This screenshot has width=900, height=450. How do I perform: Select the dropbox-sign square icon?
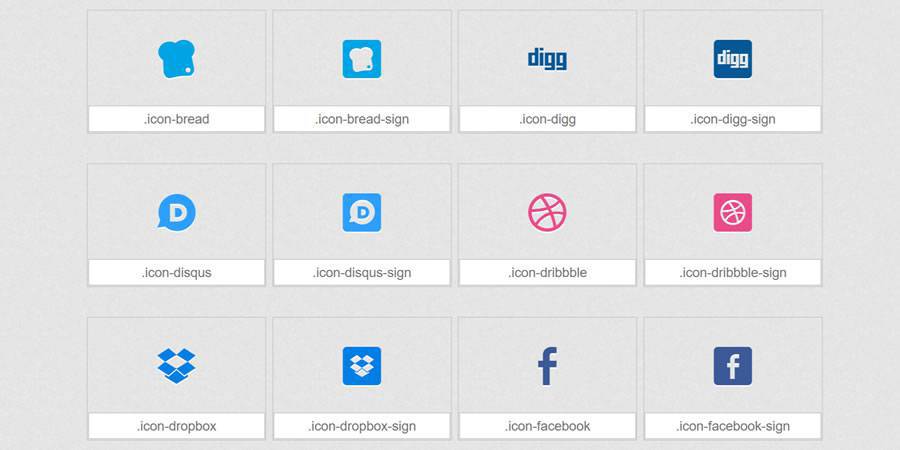(362, 366)
